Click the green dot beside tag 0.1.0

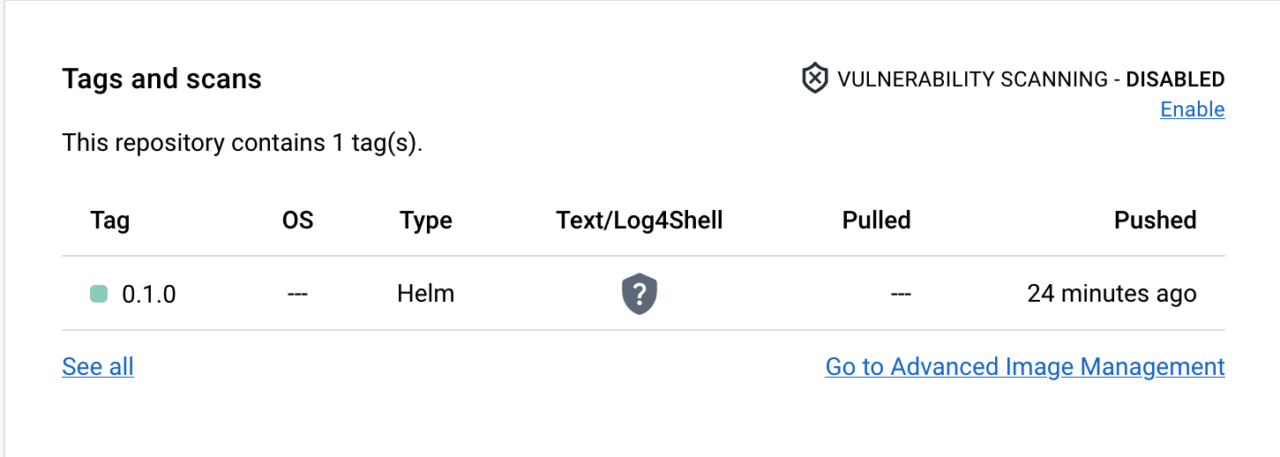tap(98, 294)
